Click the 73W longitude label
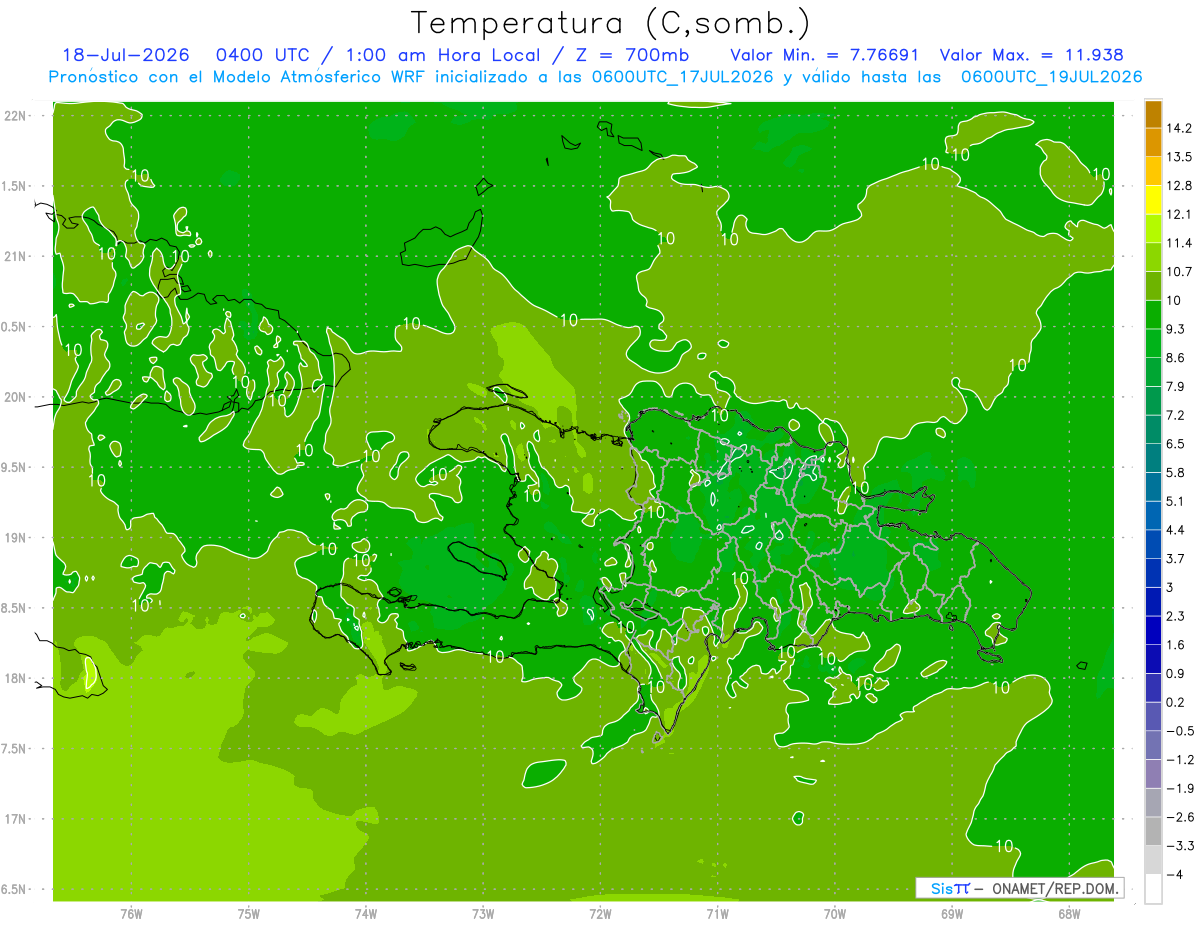Viewport: 1200px width, 927px height. [483, 913]
